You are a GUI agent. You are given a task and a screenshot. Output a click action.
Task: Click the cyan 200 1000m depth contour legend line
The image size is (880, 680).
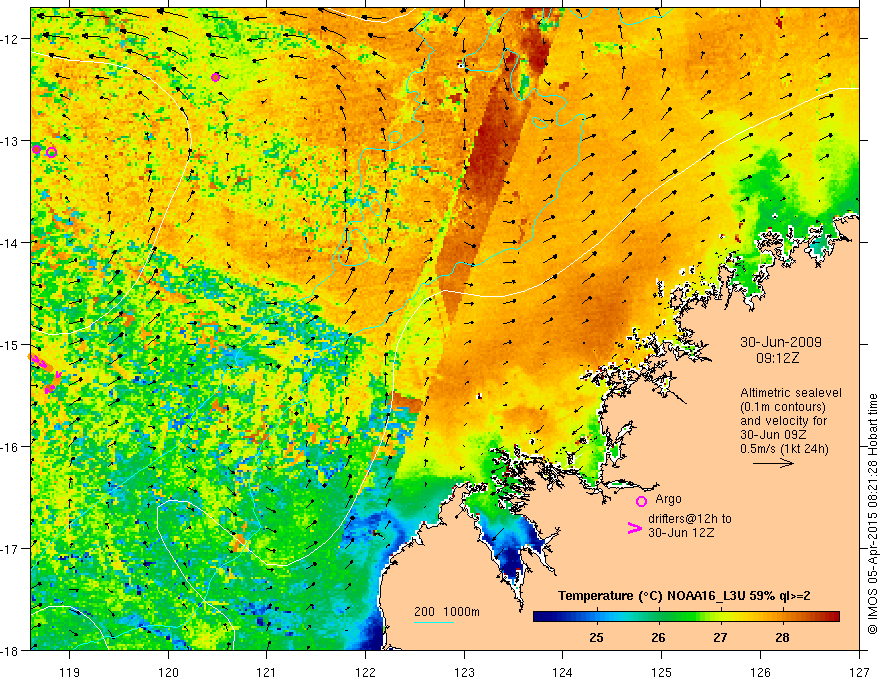point(434,622)
